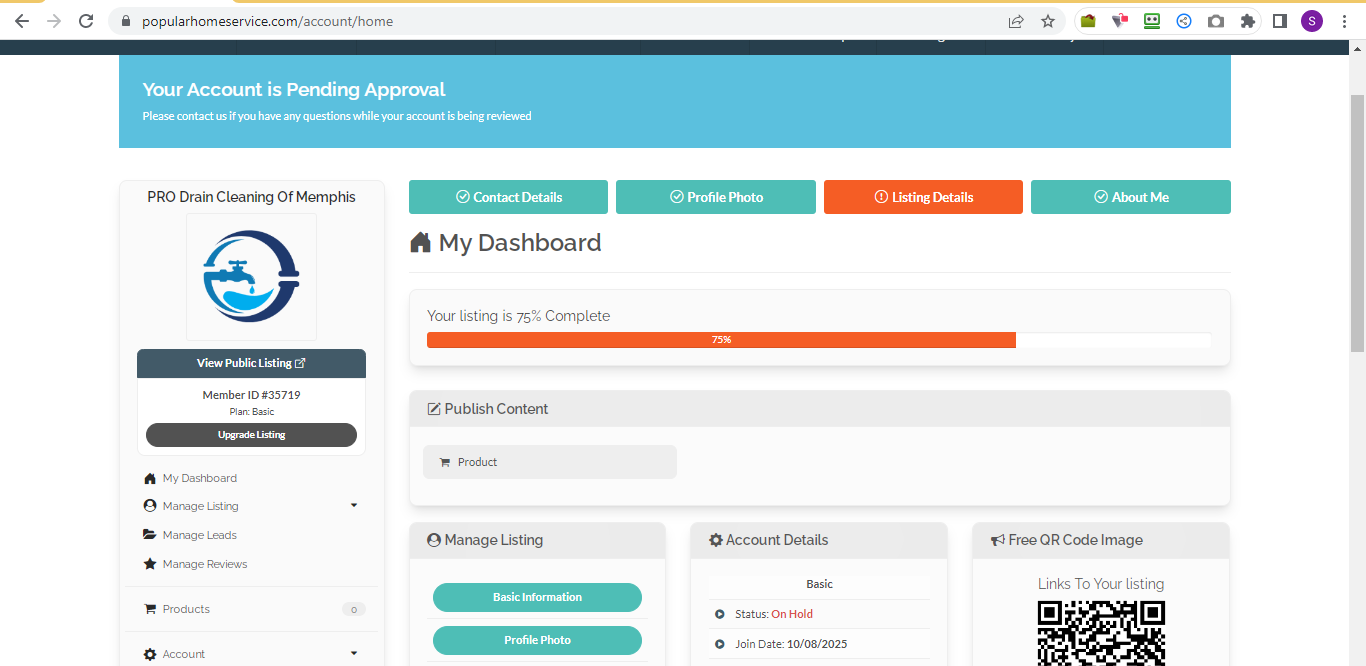Click the red and dark flag extension icon
The image size is (1366, 666).
tap(1120, 21)
